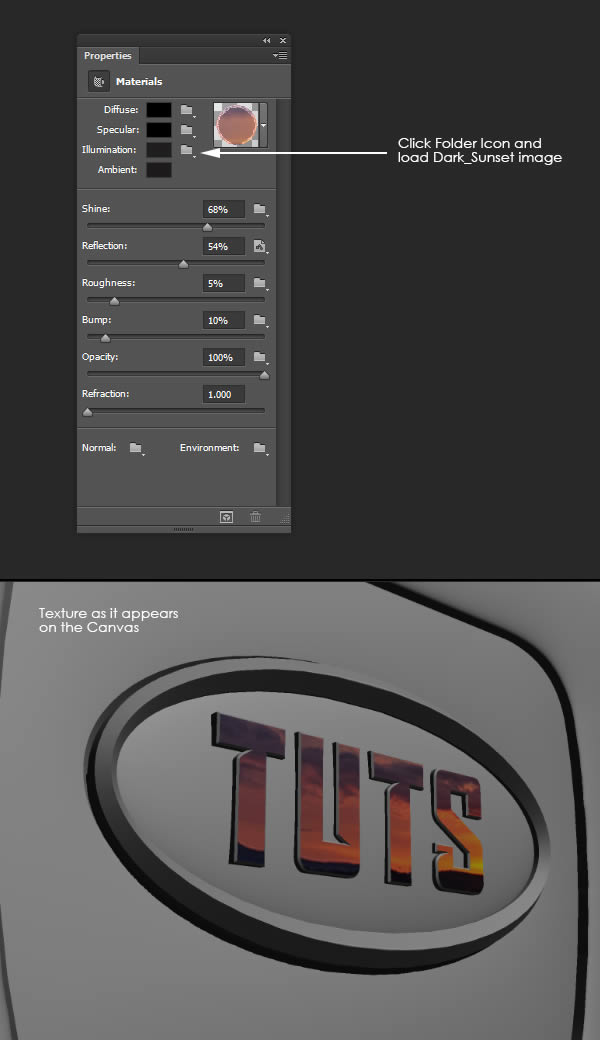Click the Roughness slider handle
Screen dimensions: 600x1040
(114, 301)
